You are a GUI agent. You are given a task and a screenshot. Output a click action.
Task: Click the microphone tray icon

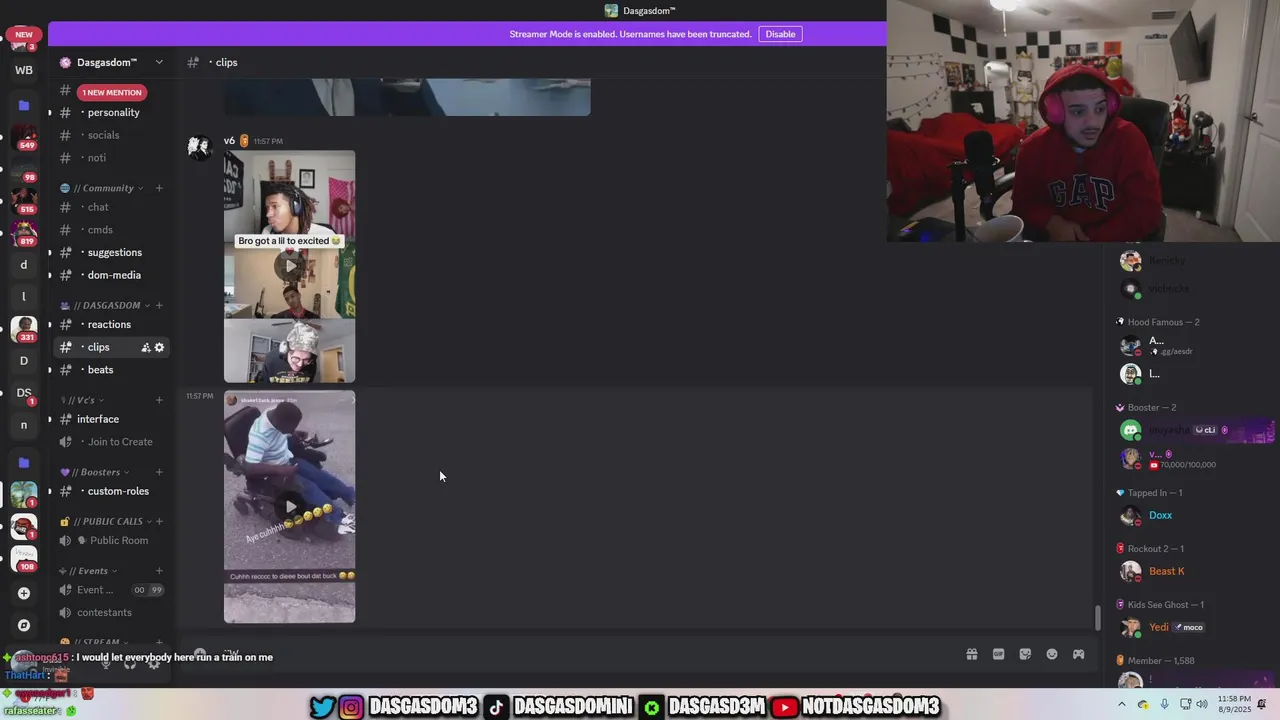(1164, 704)
